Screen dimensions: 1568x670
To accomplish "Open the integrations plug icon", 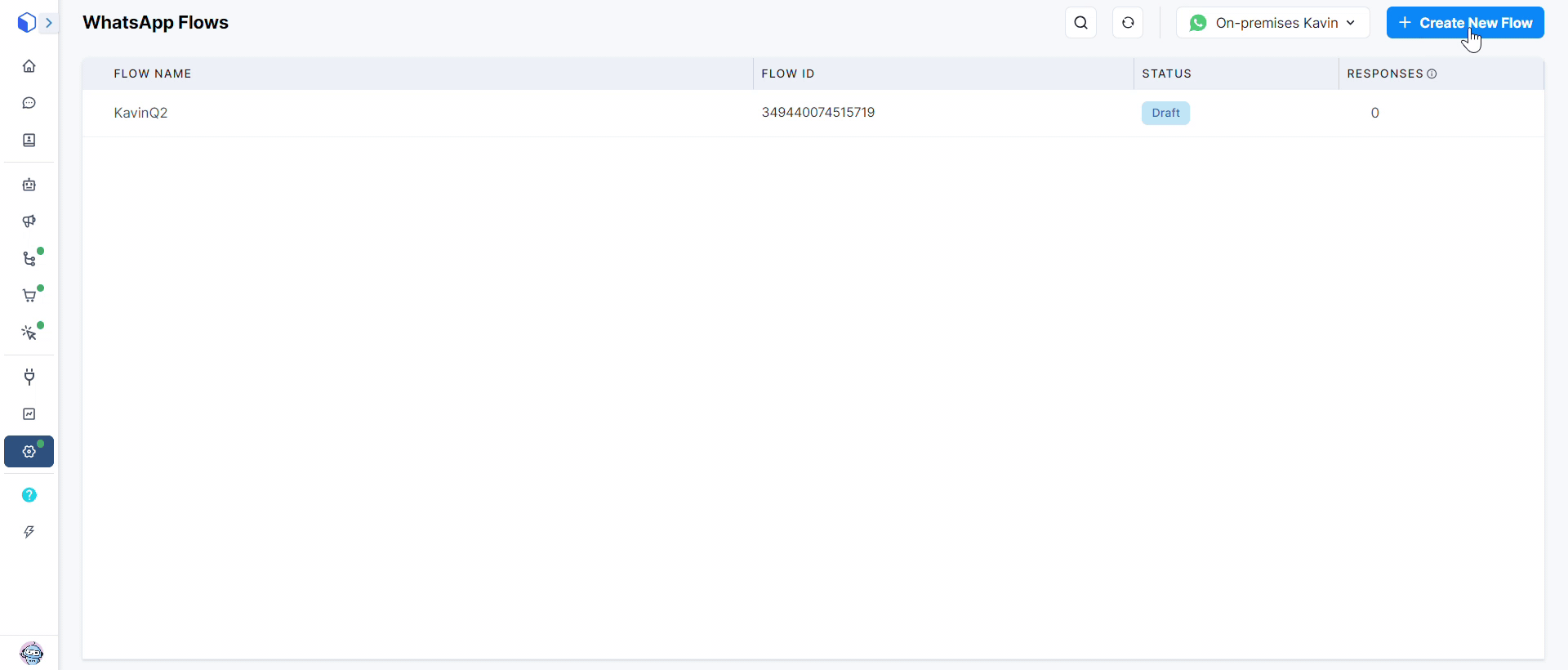I will [29, 377].
